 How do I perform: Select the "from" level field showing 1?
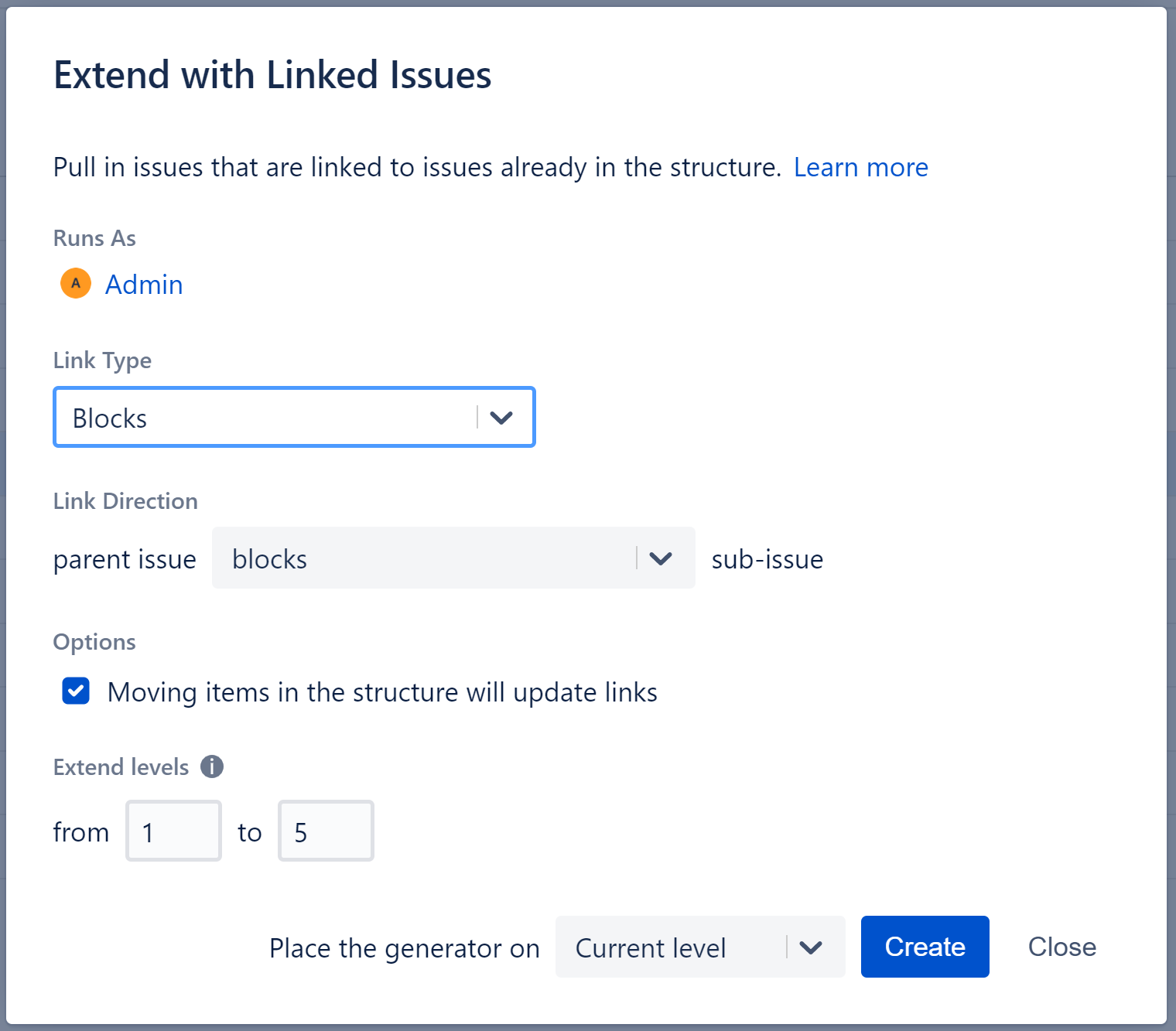173,831
